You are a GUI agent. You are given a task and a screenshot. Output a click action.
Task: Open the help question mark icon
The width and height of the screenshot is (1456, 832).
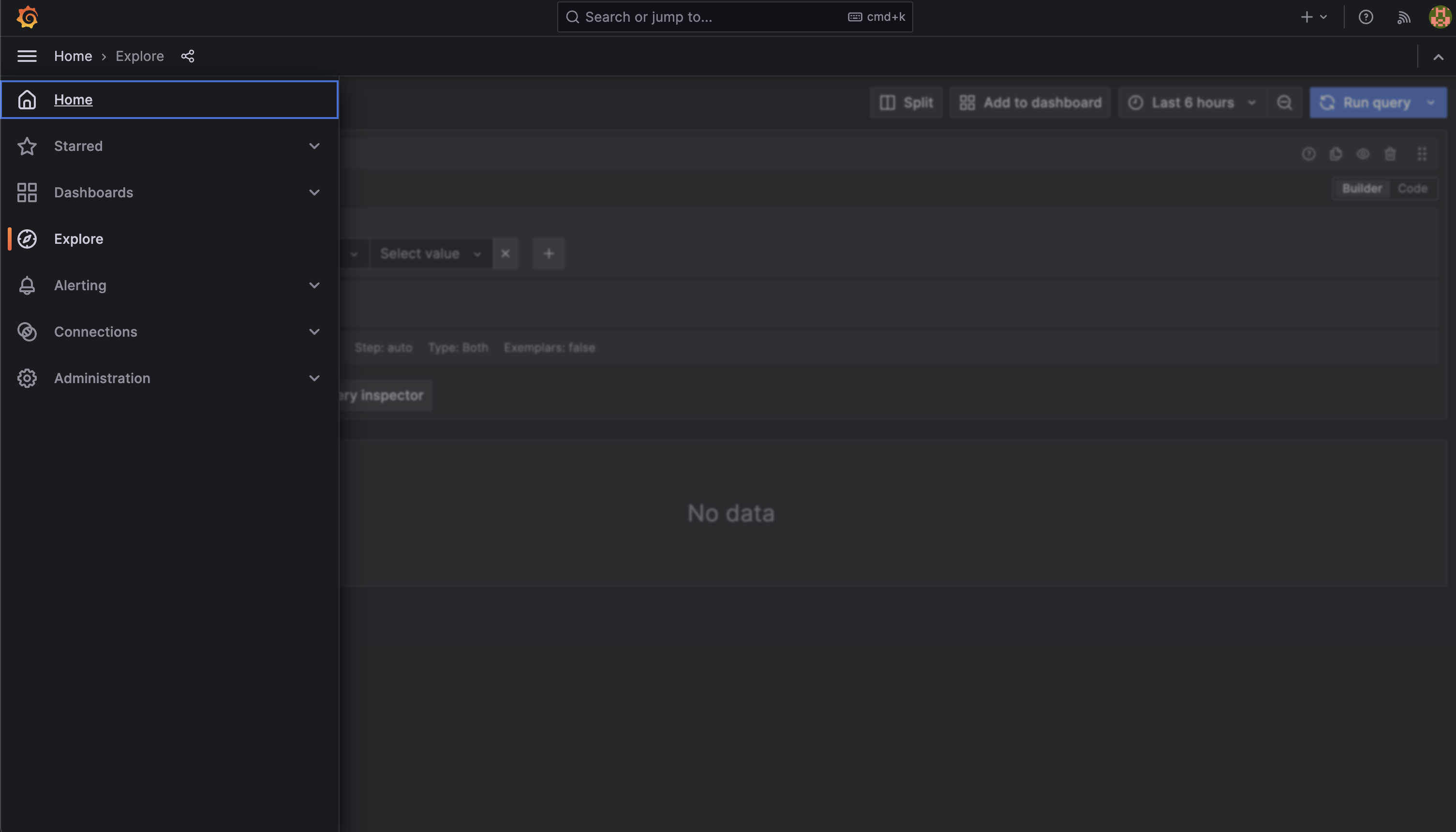click(1366, 16)
